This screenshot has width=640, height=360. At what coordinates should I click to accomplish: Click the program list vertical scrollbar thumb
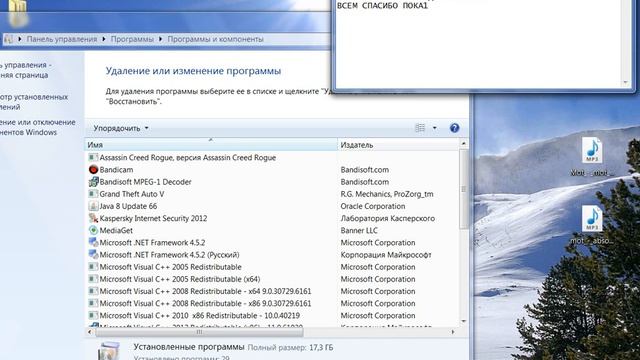[x=463, y=189]
